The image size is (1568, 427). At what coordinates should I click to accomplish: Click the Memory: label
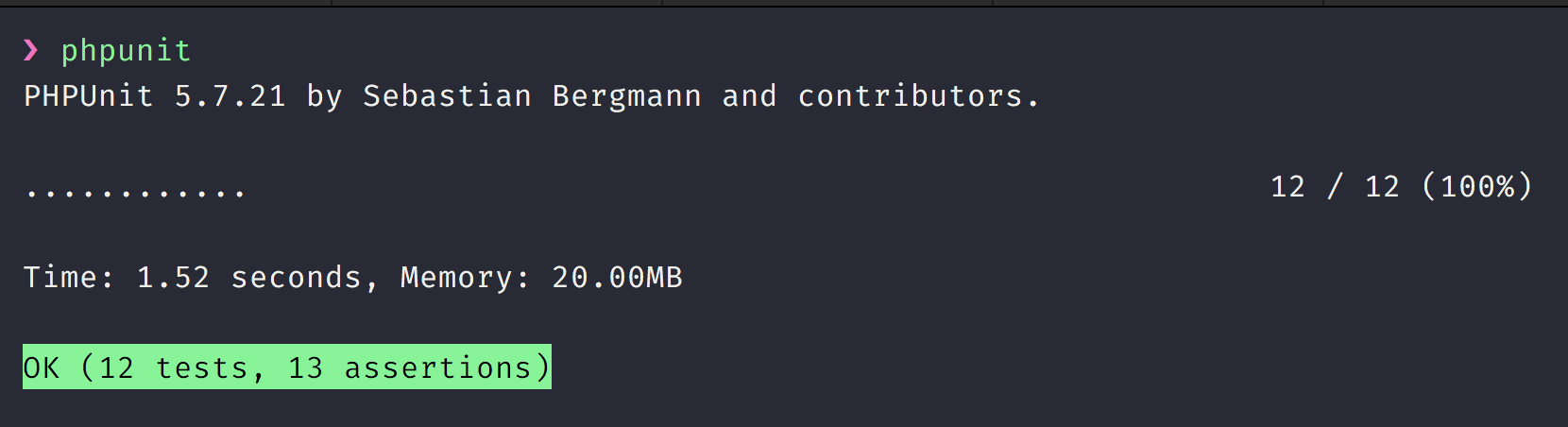[x=465, y=277]
